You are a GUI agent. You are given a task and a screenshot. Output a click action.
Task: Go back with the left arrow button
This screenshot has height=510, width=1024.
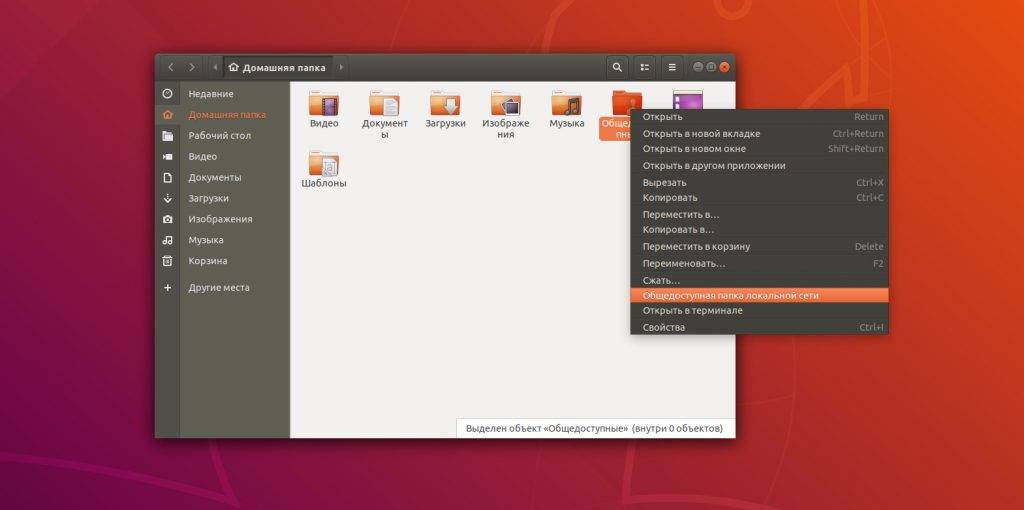170,67
